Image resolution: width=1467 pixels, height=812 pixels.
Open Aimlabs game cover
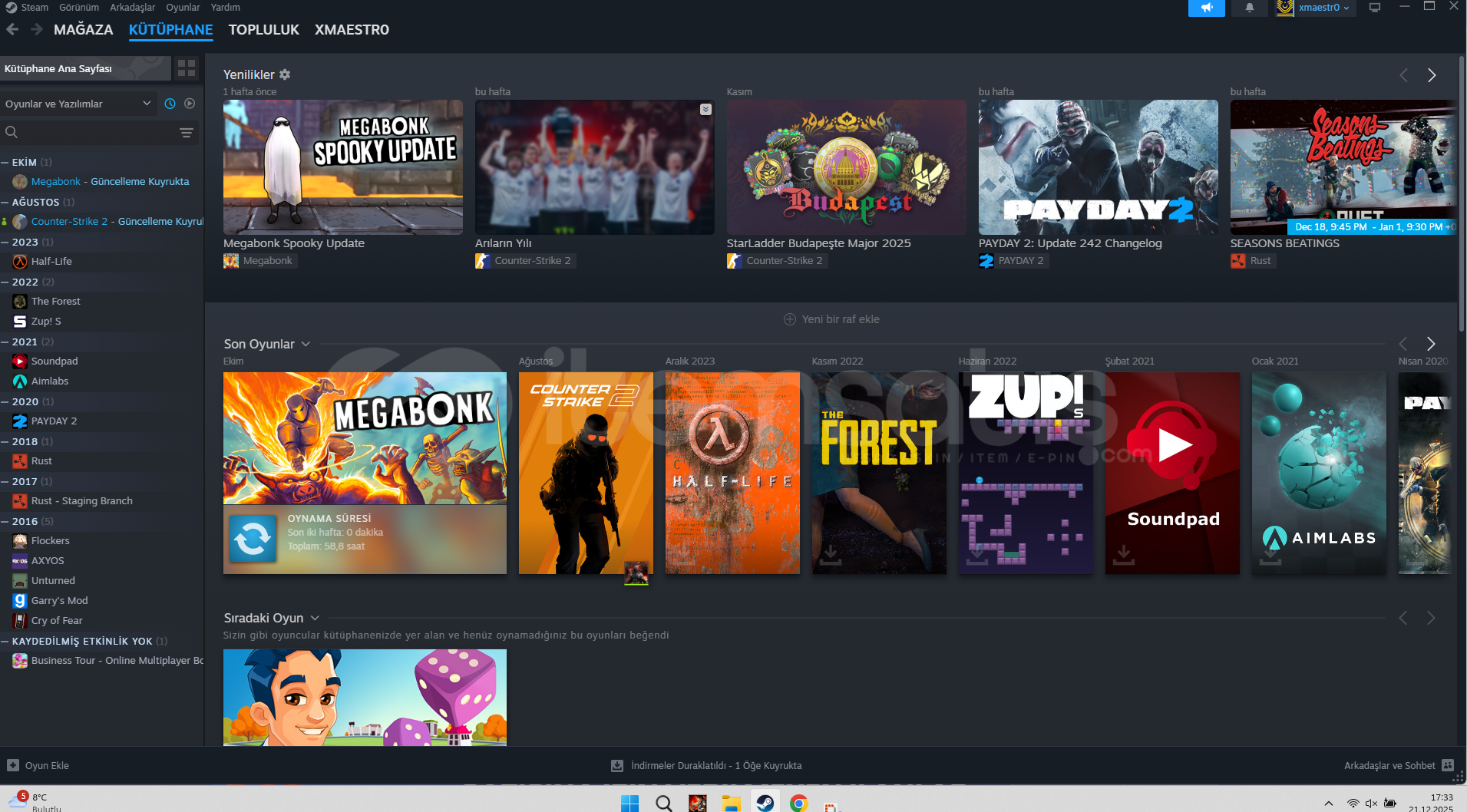tap(1319, 474)
